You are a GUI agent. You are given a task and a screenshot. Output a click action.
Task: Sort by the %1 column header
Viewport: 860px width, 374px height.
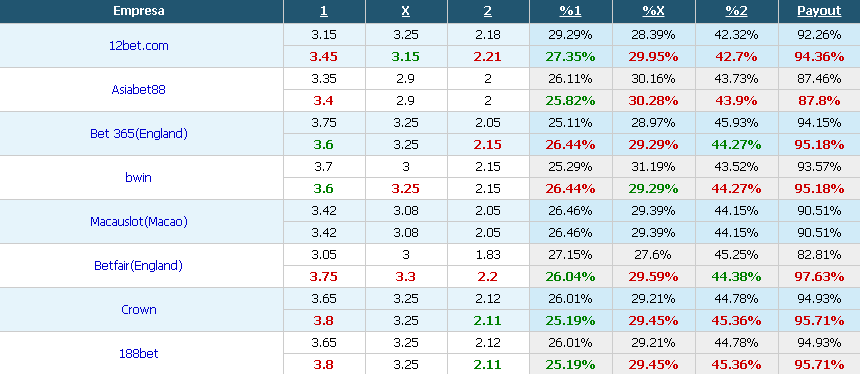pos(570,11)
